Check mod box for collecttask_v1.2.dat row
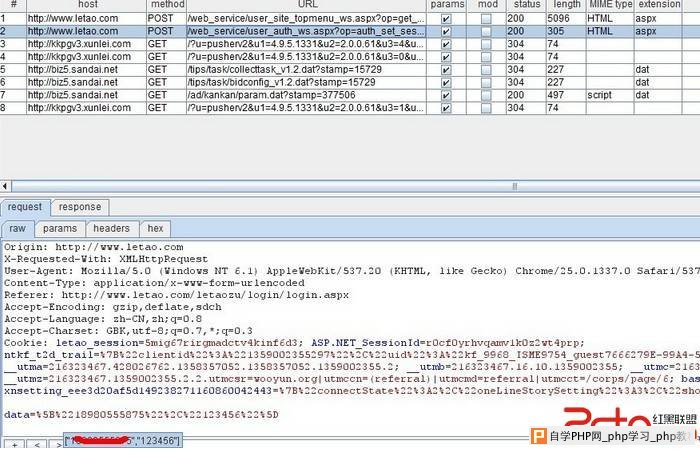This screenshot has height=450, width=700. click(486, 70)
